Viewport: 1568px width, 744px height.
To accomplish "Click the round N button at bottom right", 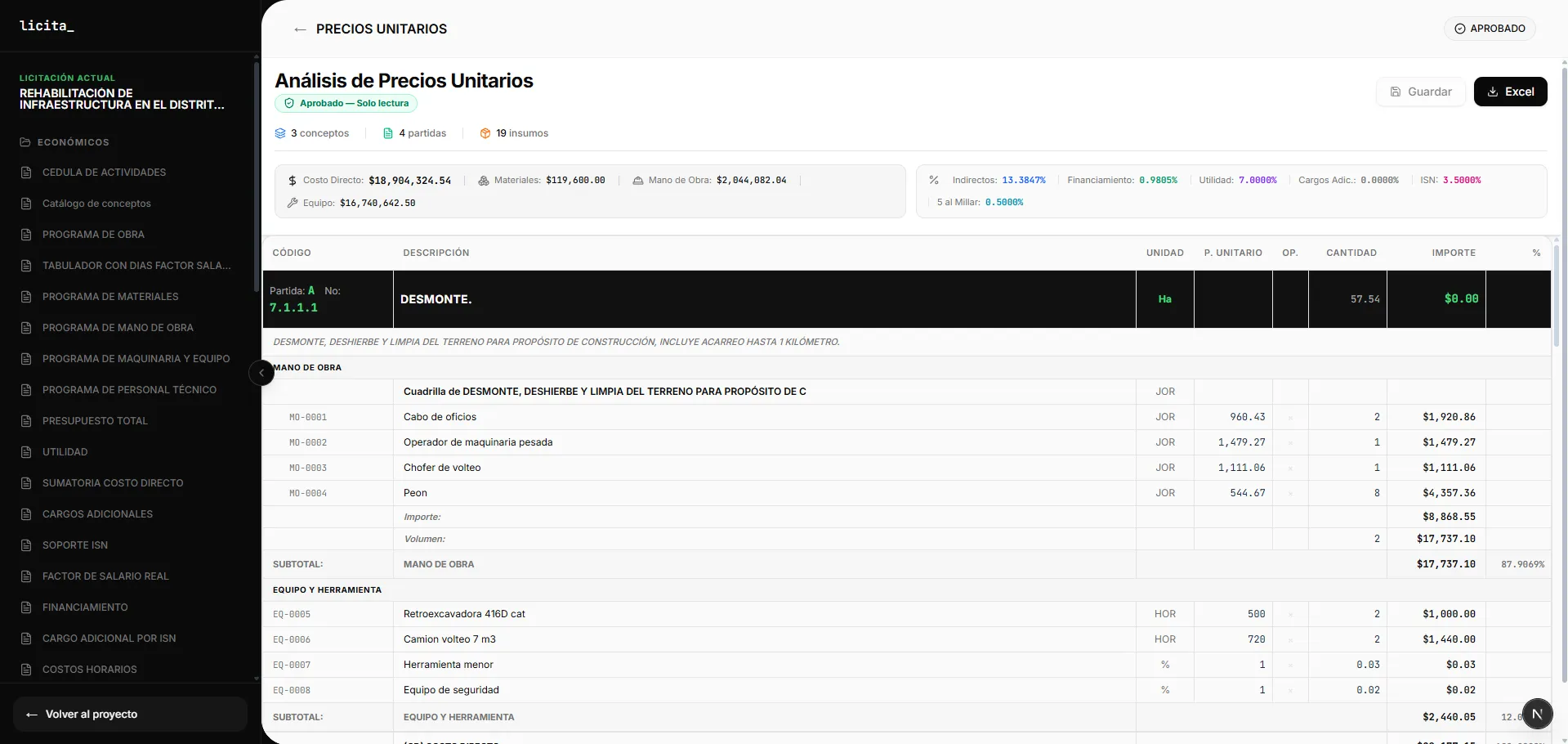I will (1537, 714).
